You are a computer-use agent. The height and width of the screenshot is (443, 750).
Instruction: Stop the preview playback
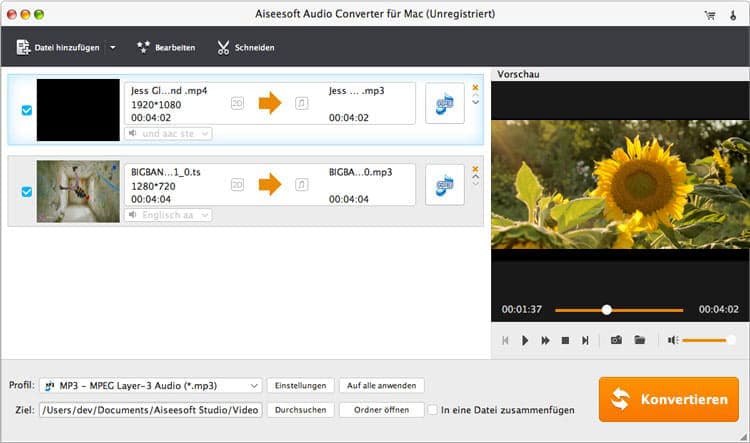(565, 340)
